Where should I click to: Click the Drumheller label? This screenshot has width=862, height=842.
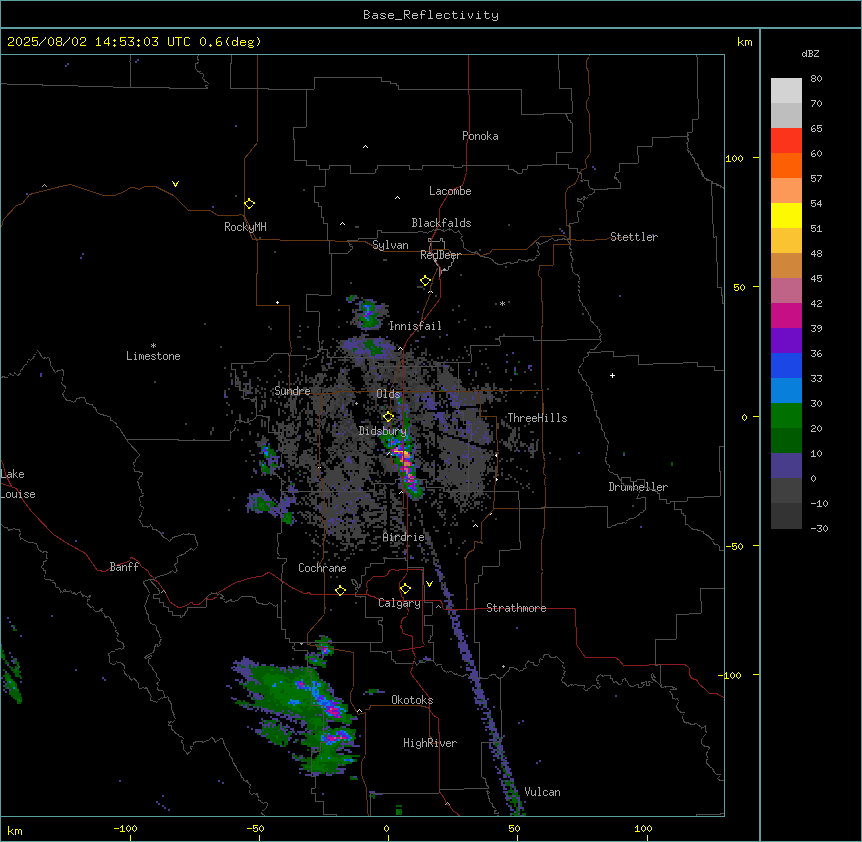[x=638, y=487]
